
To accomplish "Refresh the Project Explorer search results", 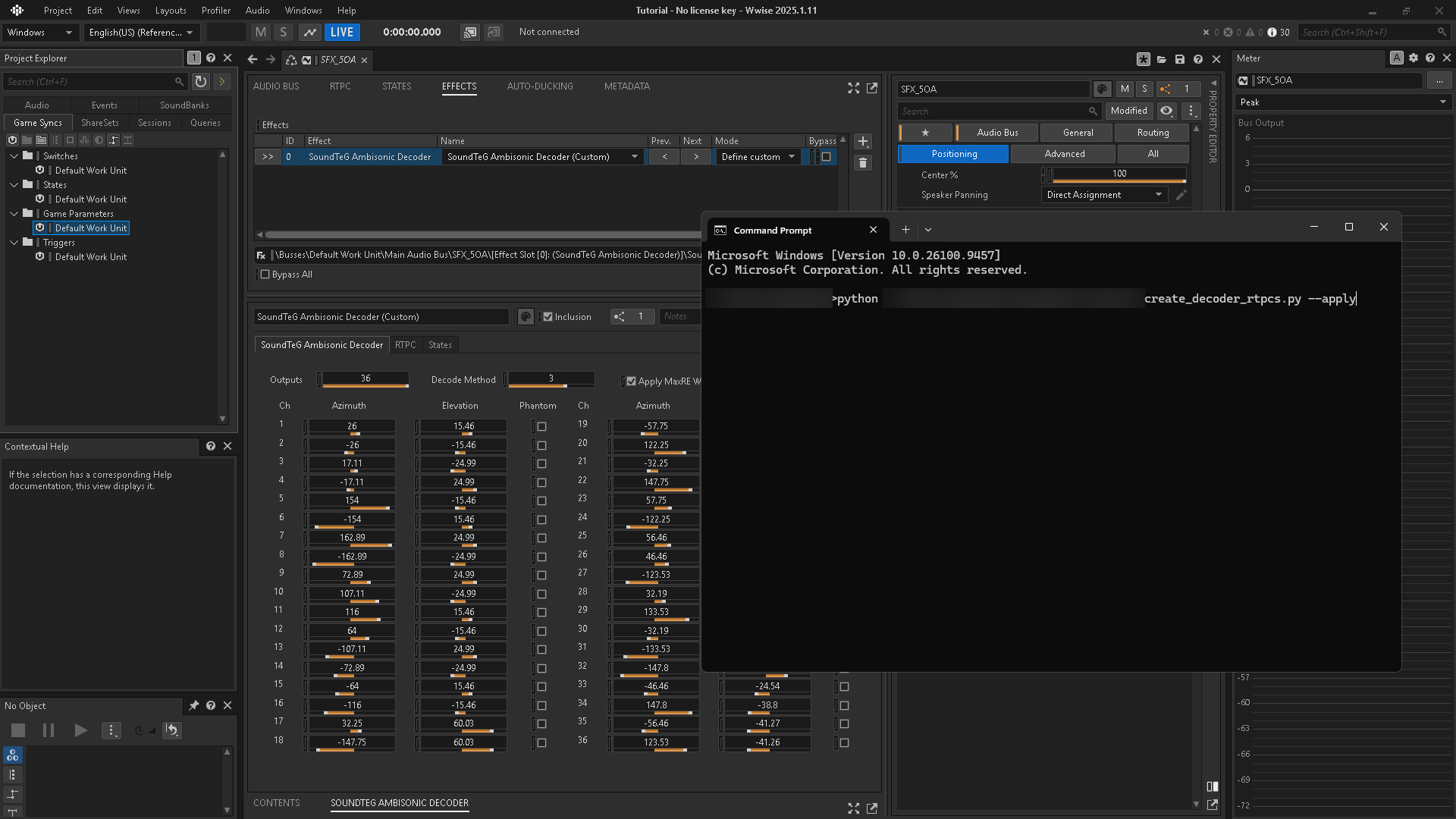I will [200, 81].
